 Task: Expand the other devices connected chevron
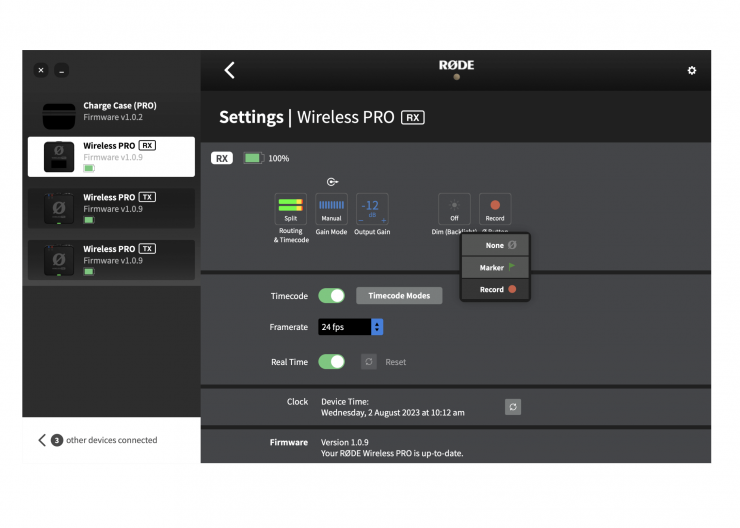(x=42, y=440)
